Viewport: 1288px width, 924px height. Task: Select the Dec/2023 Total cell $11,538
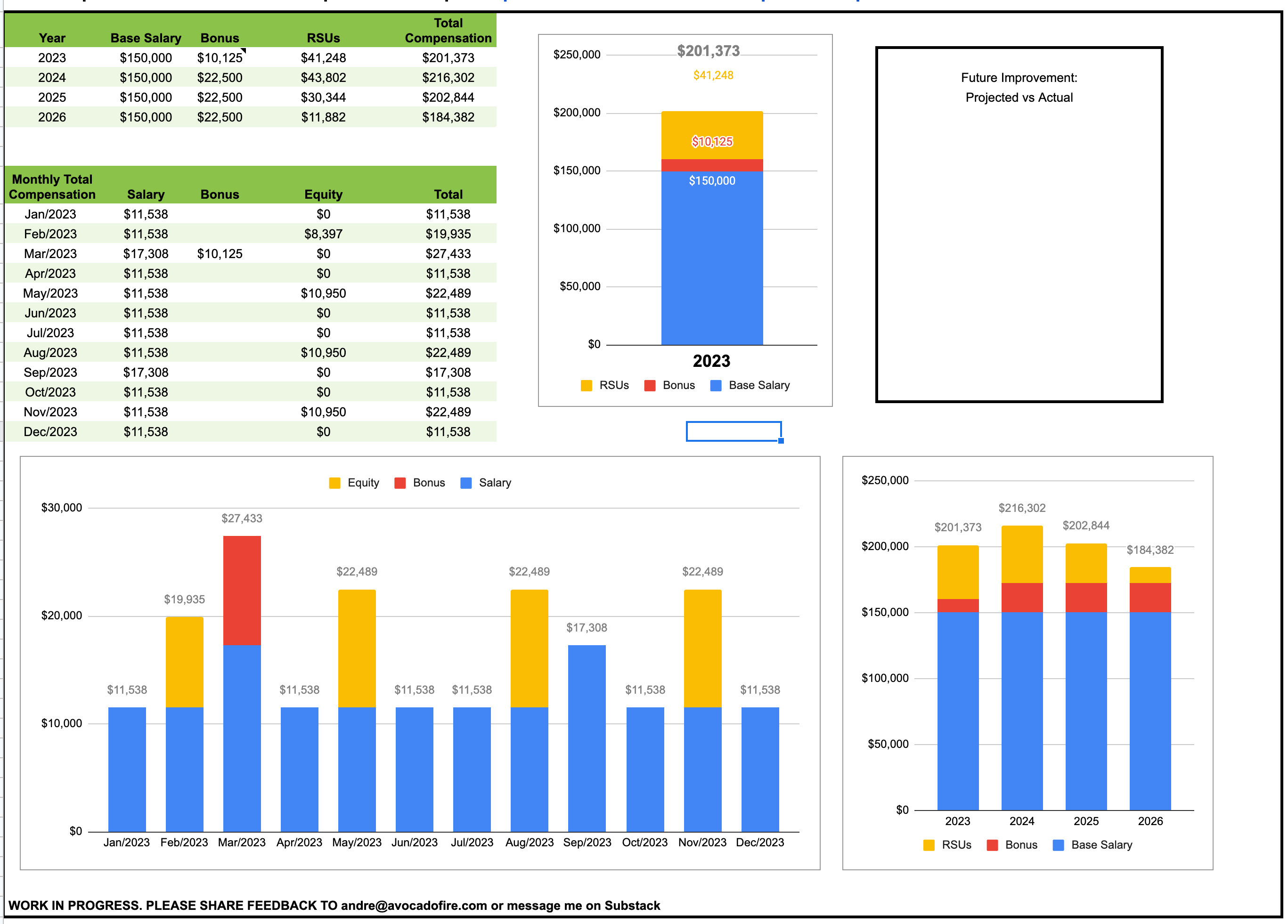coord(448,432)
